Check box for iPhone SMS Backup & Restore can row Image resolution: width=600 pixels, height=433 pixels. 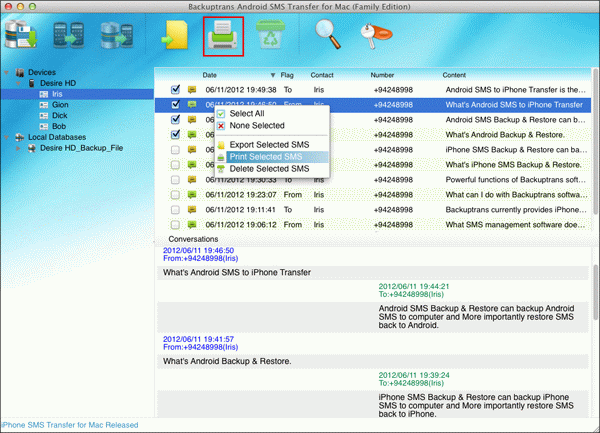(x=175, y=150)
